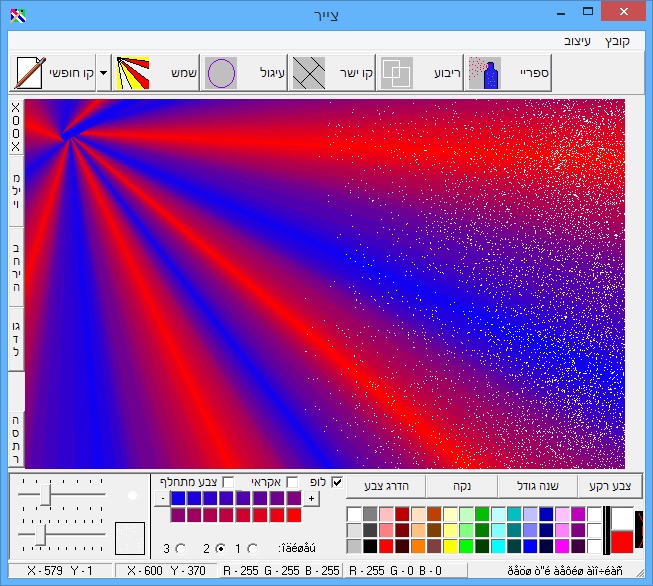Viewport: 653px width, 586px height.
Task: Open the dropdown arrow beside the pencil tool
Action: (104, 73)
